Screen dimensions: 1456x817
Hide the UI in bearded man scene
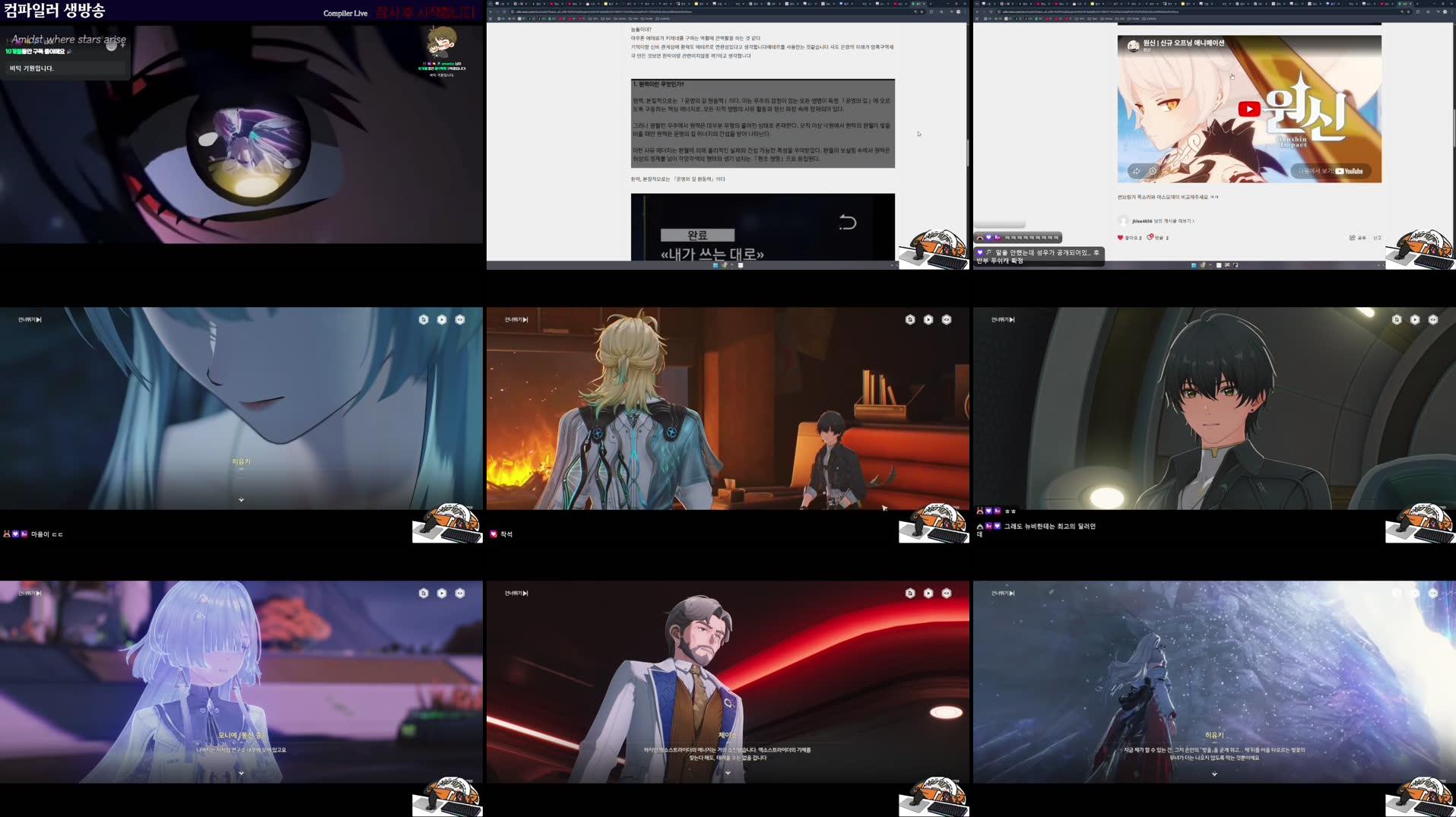[x=947, y=594]
